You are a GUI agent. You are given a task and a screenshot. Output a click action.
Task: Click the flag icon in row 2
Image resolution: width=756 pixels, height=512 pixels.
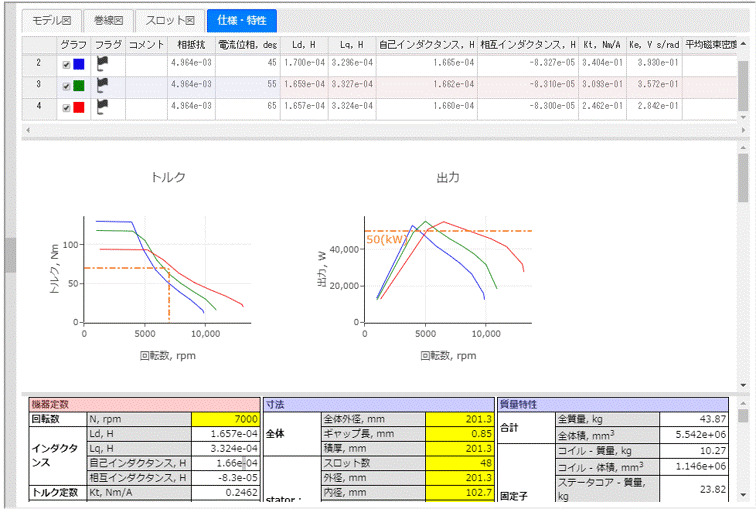click(102, 64)
